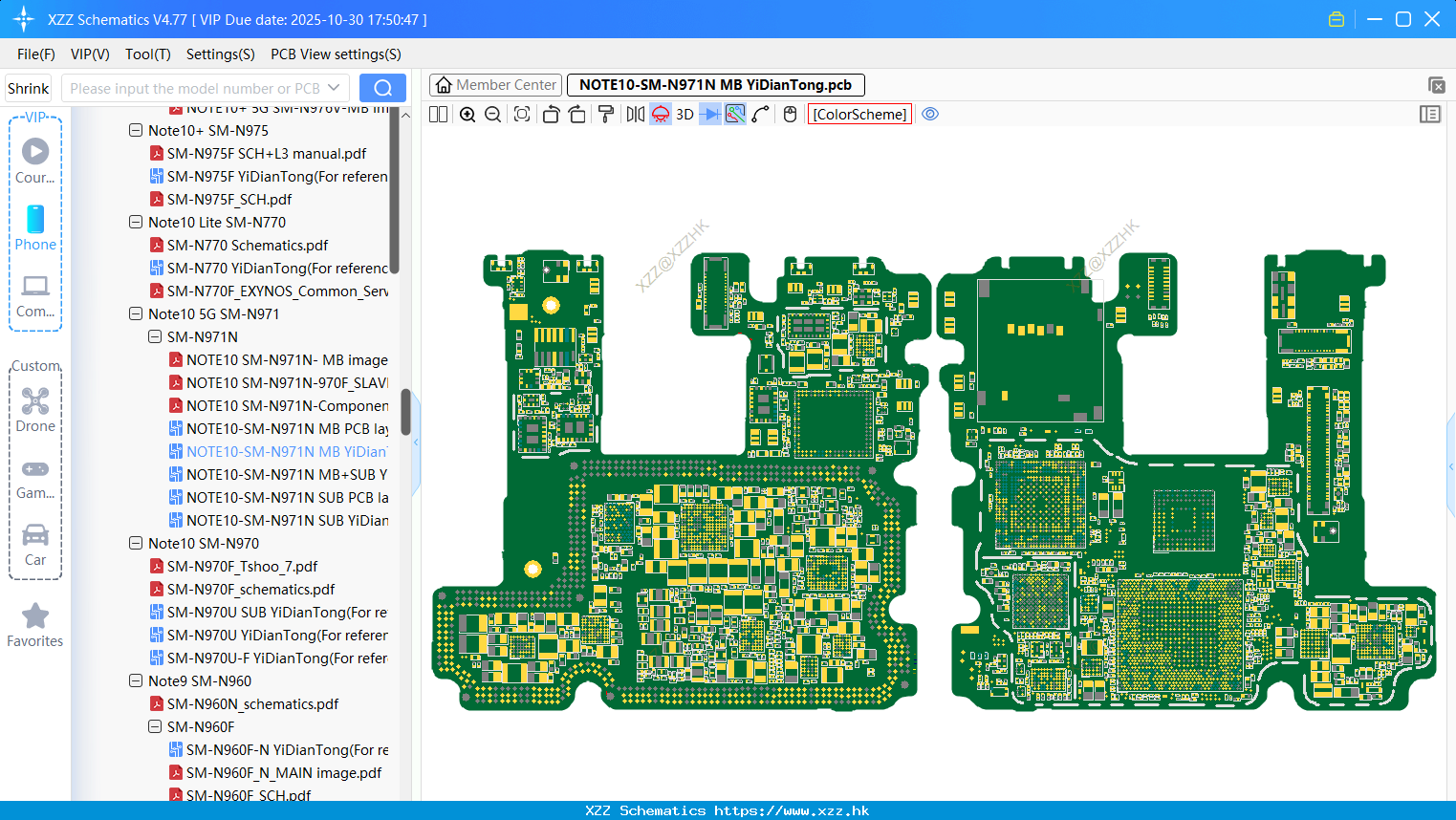The image size is (1456, 820).
Task: Collapse the Note10 Lite SM-N770 node
Action: [x=136, y=222]
